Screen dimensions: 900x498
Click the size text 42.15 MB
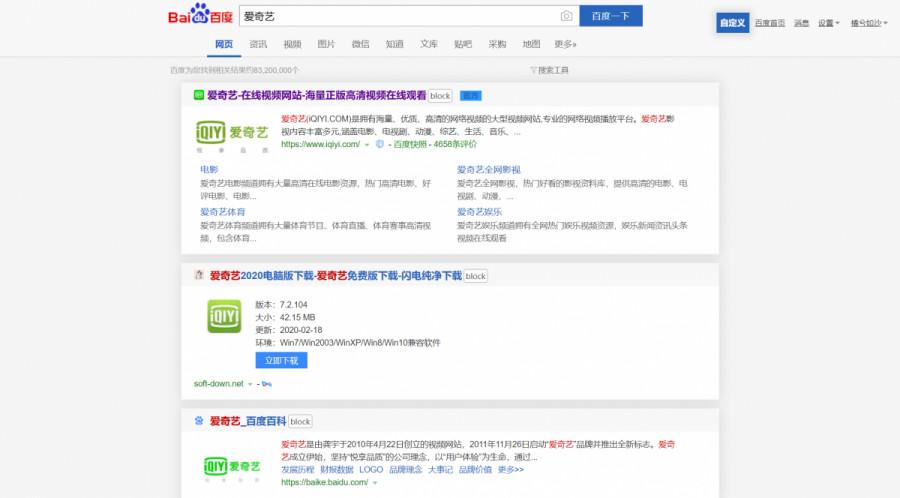pos(297,317)
